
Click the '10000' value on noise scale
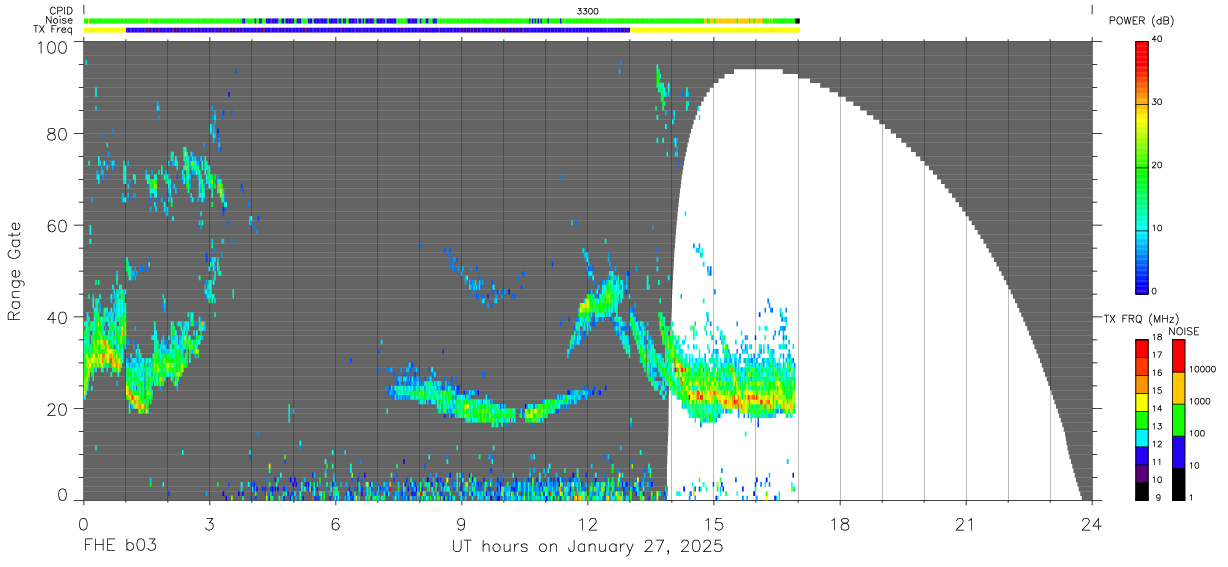coord(1201,369)
